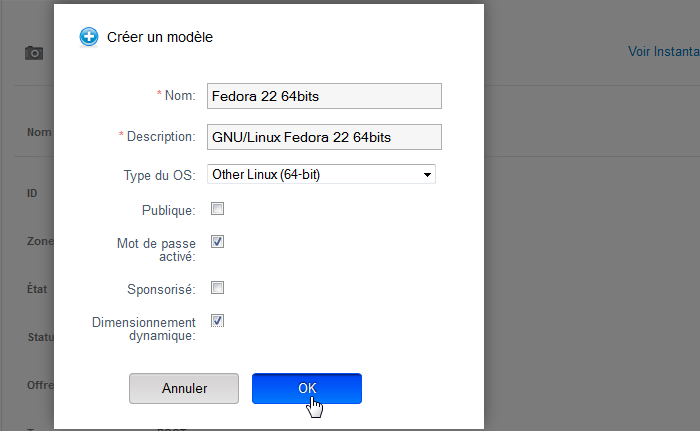
Task: Click the Description label text
Action: (160, 136)
